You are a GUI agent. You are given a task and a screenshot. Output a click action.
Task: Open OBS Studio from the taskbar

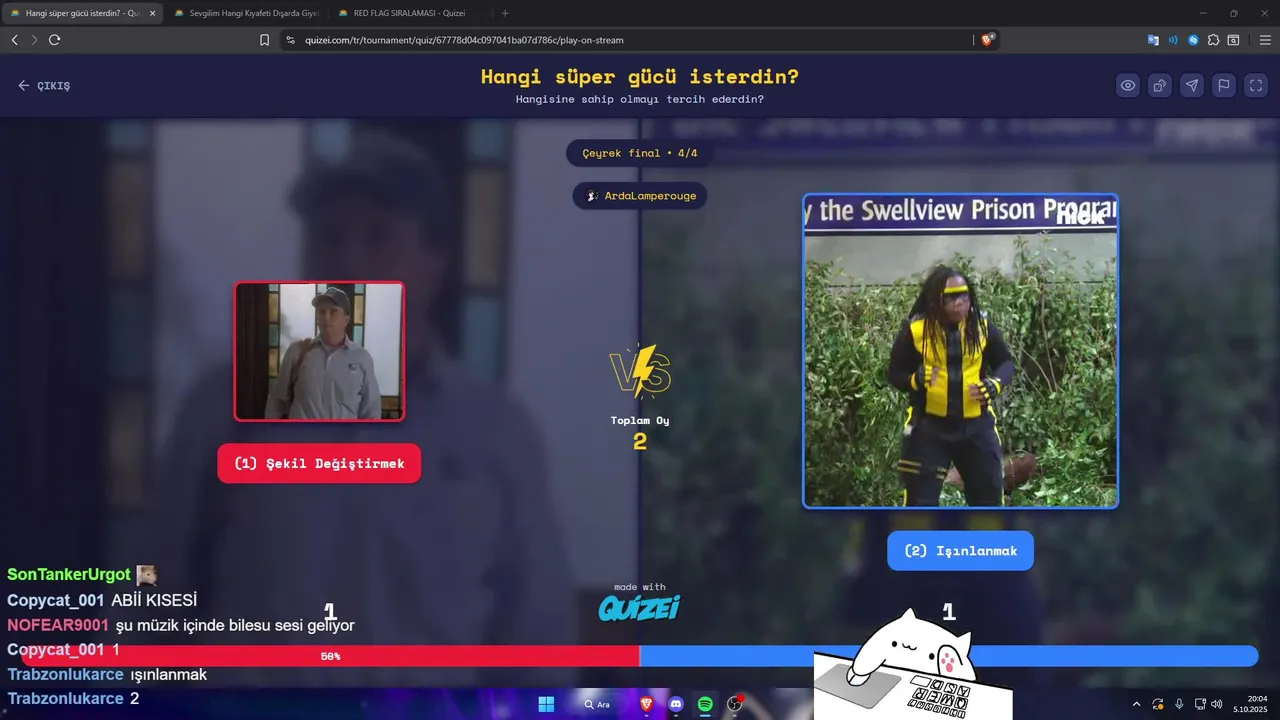click(x=735, y=704)
